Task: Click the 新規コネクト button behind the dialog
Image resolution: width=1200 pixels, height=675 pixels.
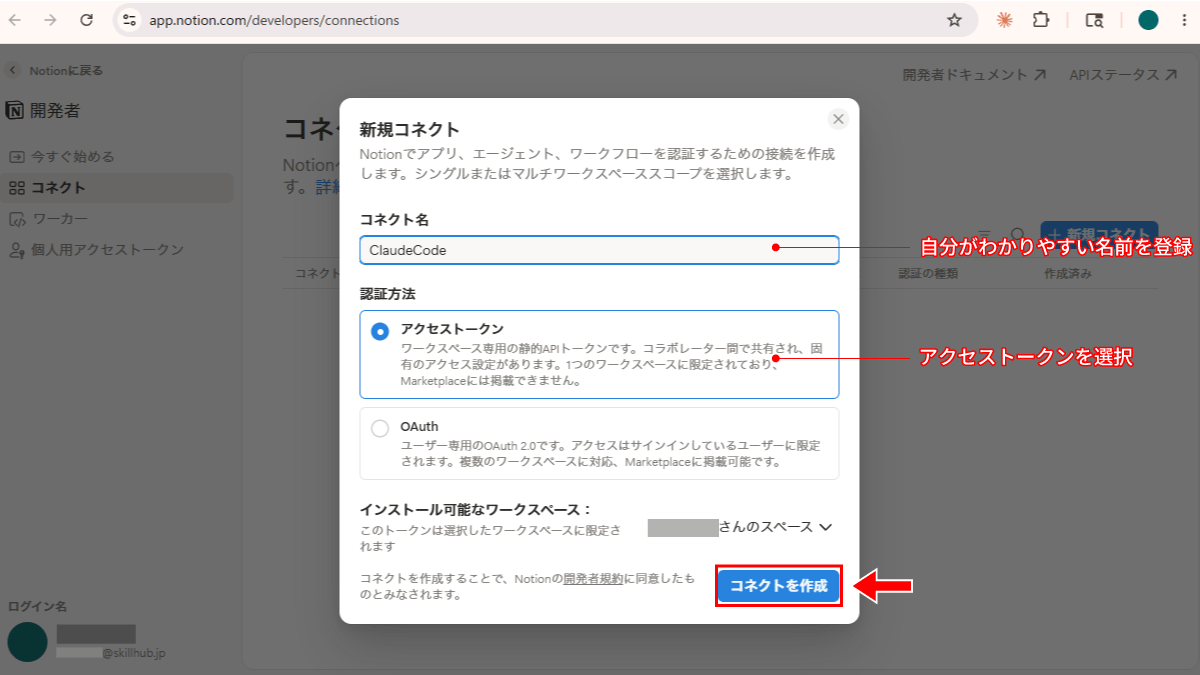Action: (x=1099, y=235)
